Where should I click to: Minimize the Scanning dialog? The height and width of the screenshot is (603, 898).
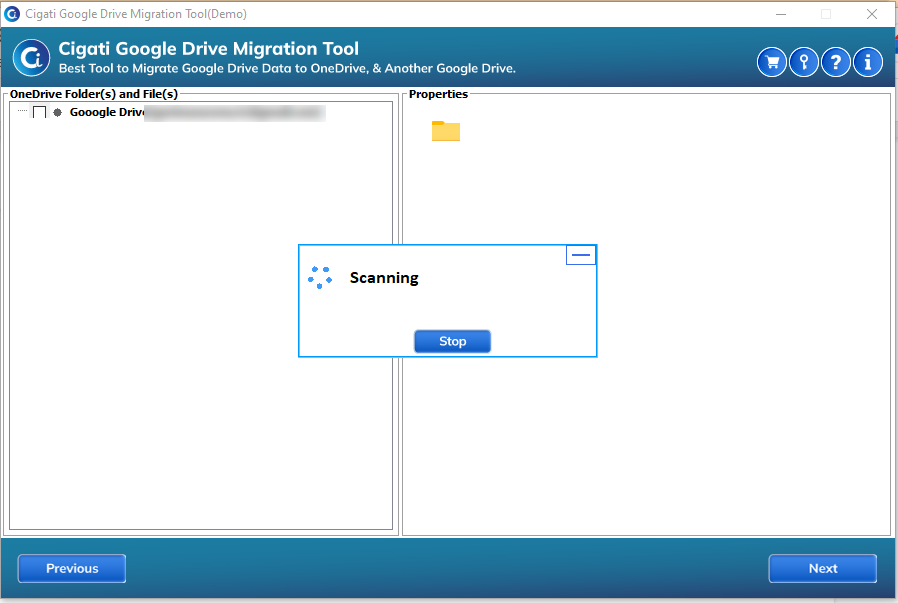[581, 255]
